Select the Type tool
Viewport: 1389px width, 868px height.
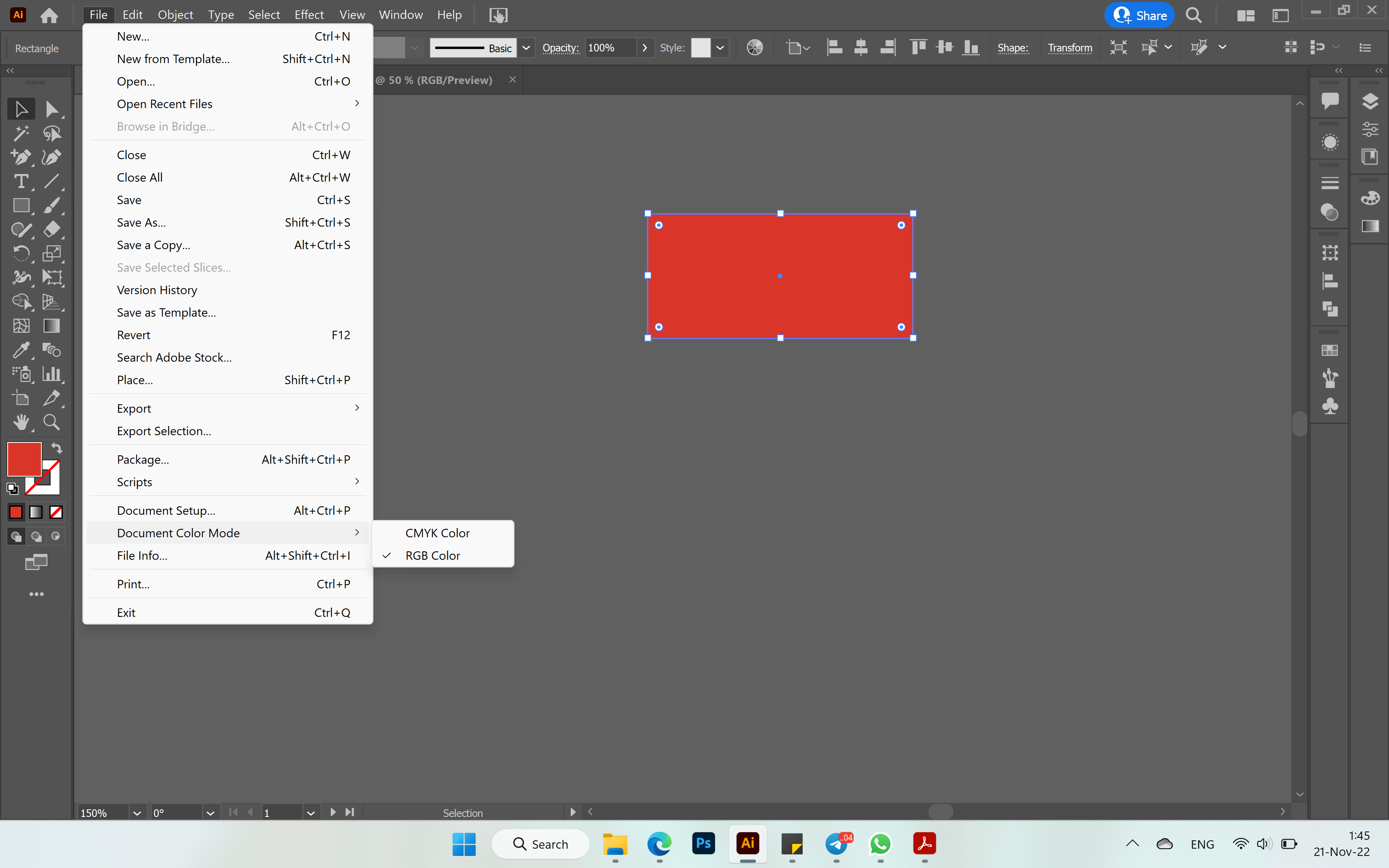tap(21, 182)
